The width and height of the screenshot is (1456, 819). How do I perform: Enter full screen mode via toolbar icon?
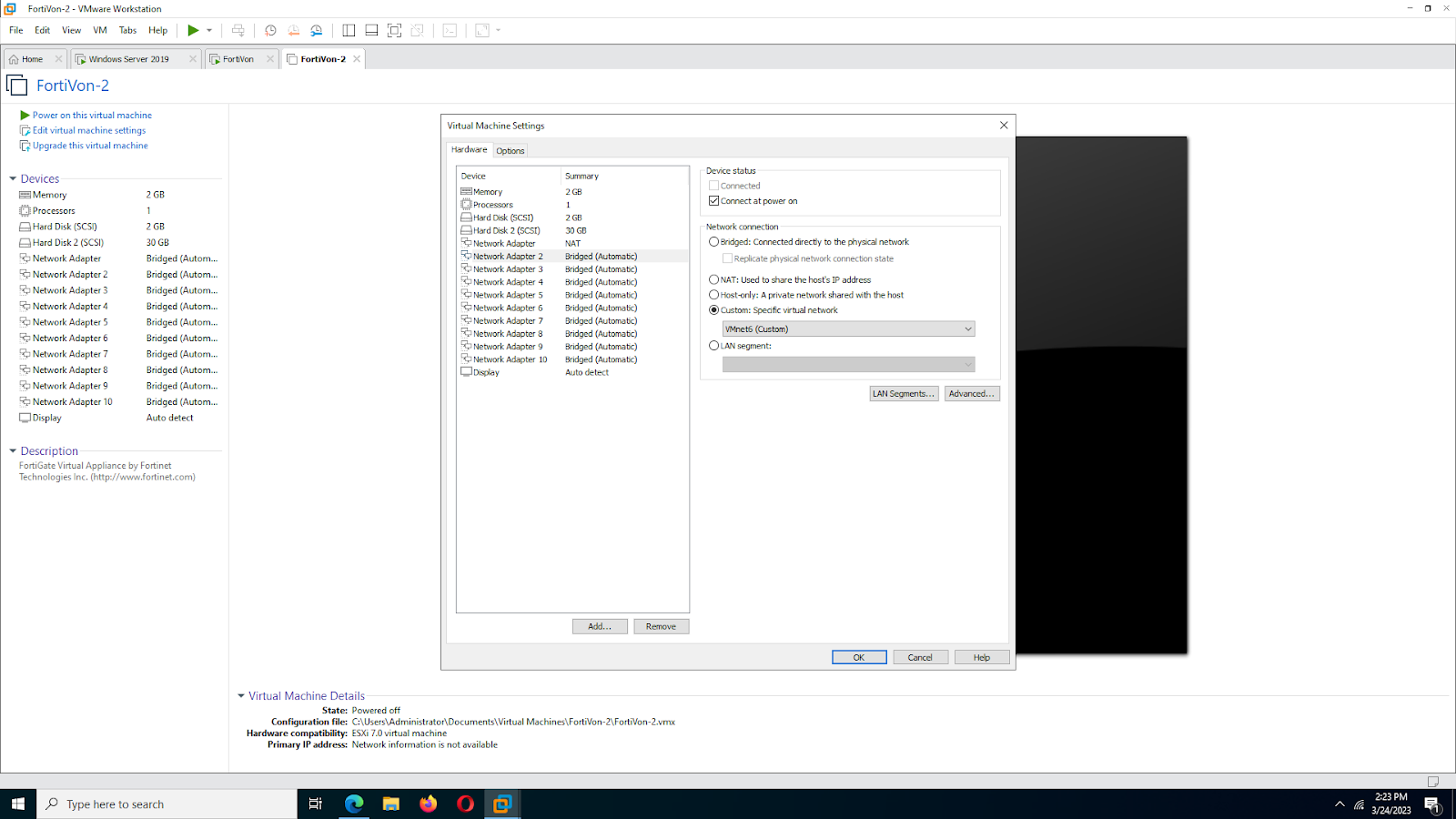[394, 30]
